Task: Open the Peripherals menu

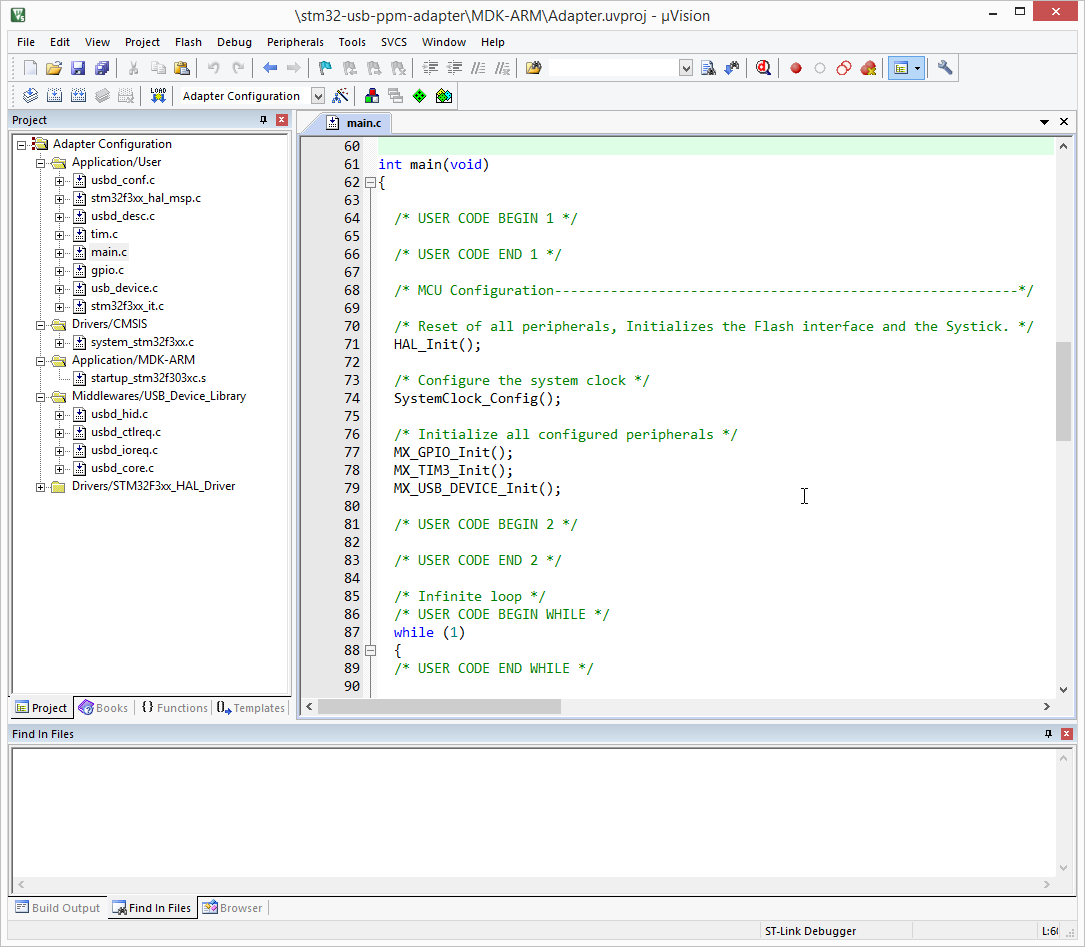Action: [295, 42]
